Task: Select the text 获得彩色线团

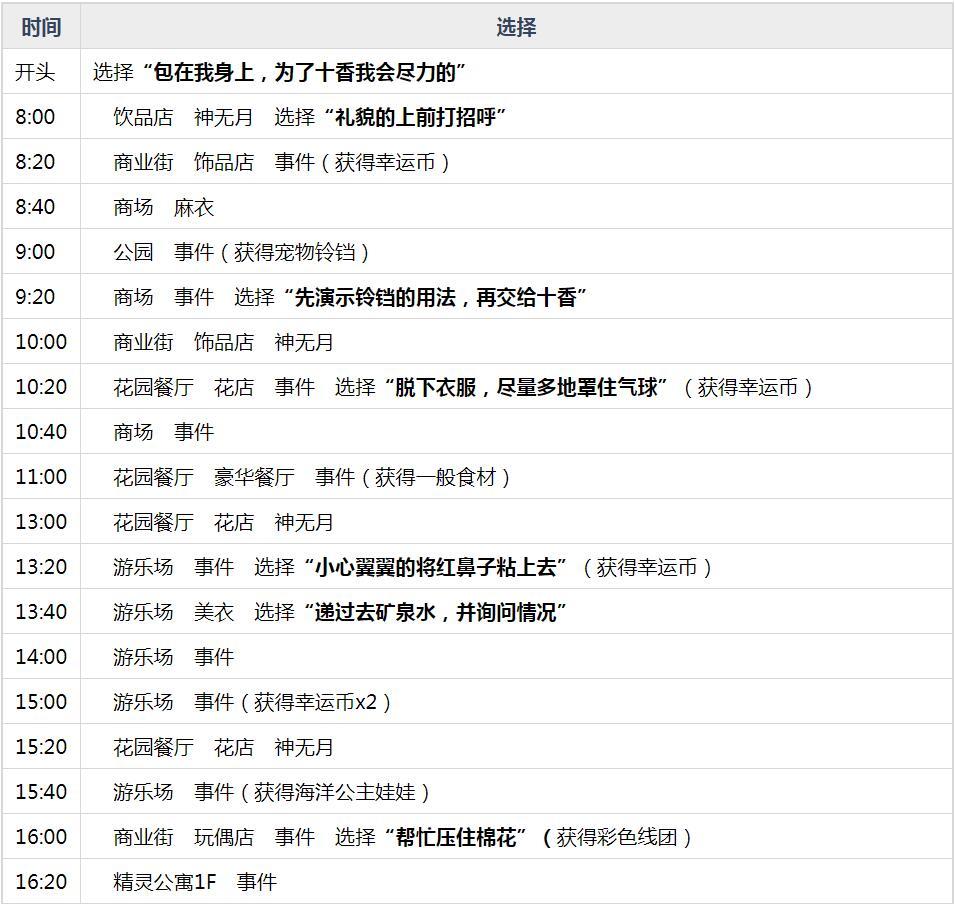Action: [x=616, y=837]
